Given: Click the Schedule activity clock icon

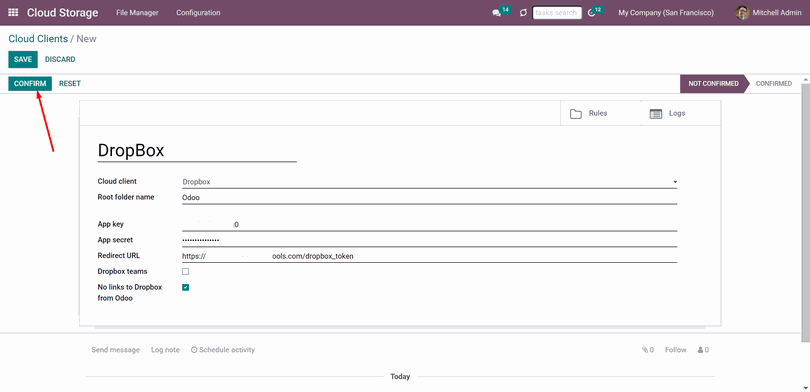Looking at the screenshot, I should pyautogui.click(x=194, y=350).
